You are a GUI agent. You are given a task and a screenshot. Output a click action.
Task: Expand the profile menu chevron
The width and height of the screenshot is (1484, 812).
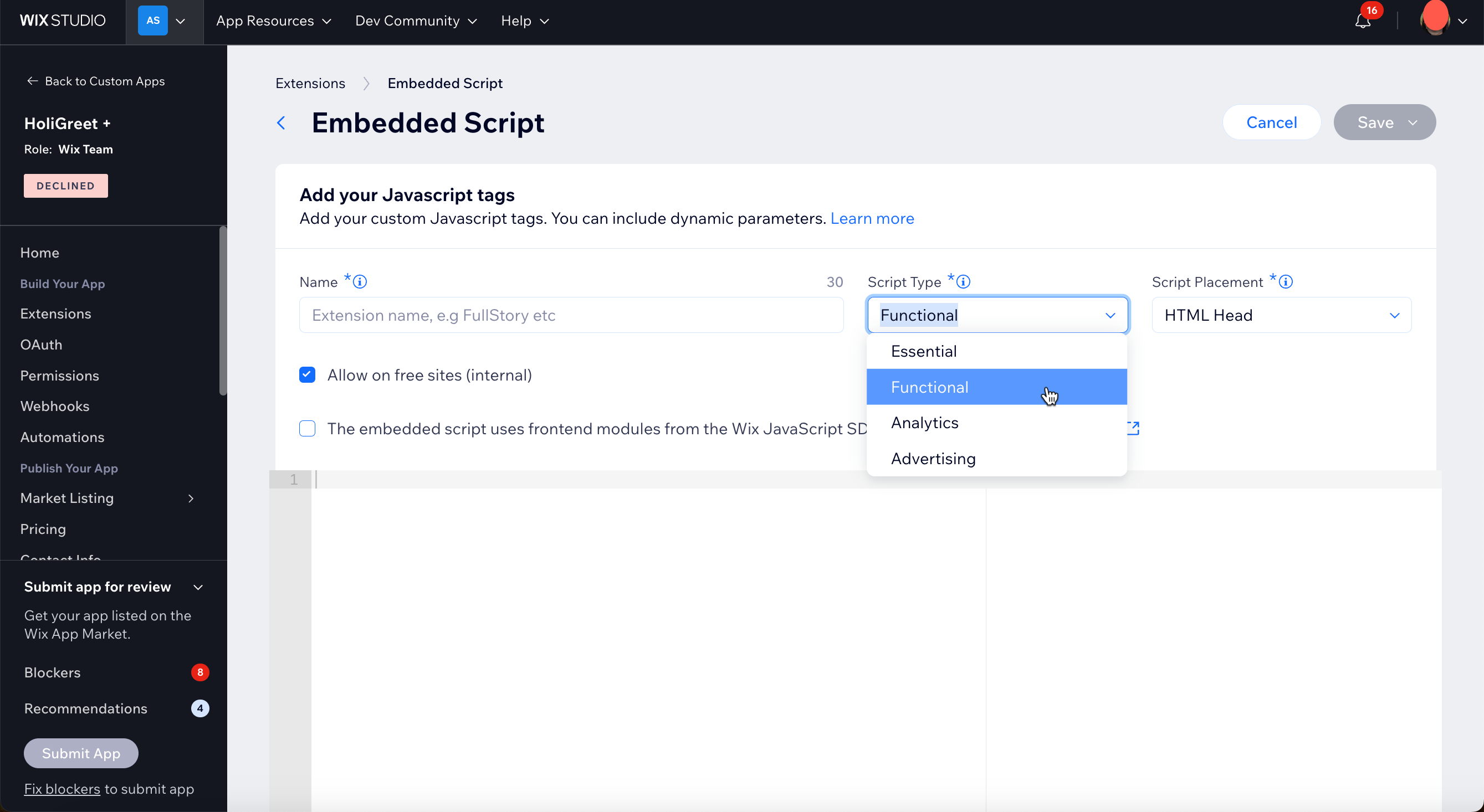point(1463,21)
